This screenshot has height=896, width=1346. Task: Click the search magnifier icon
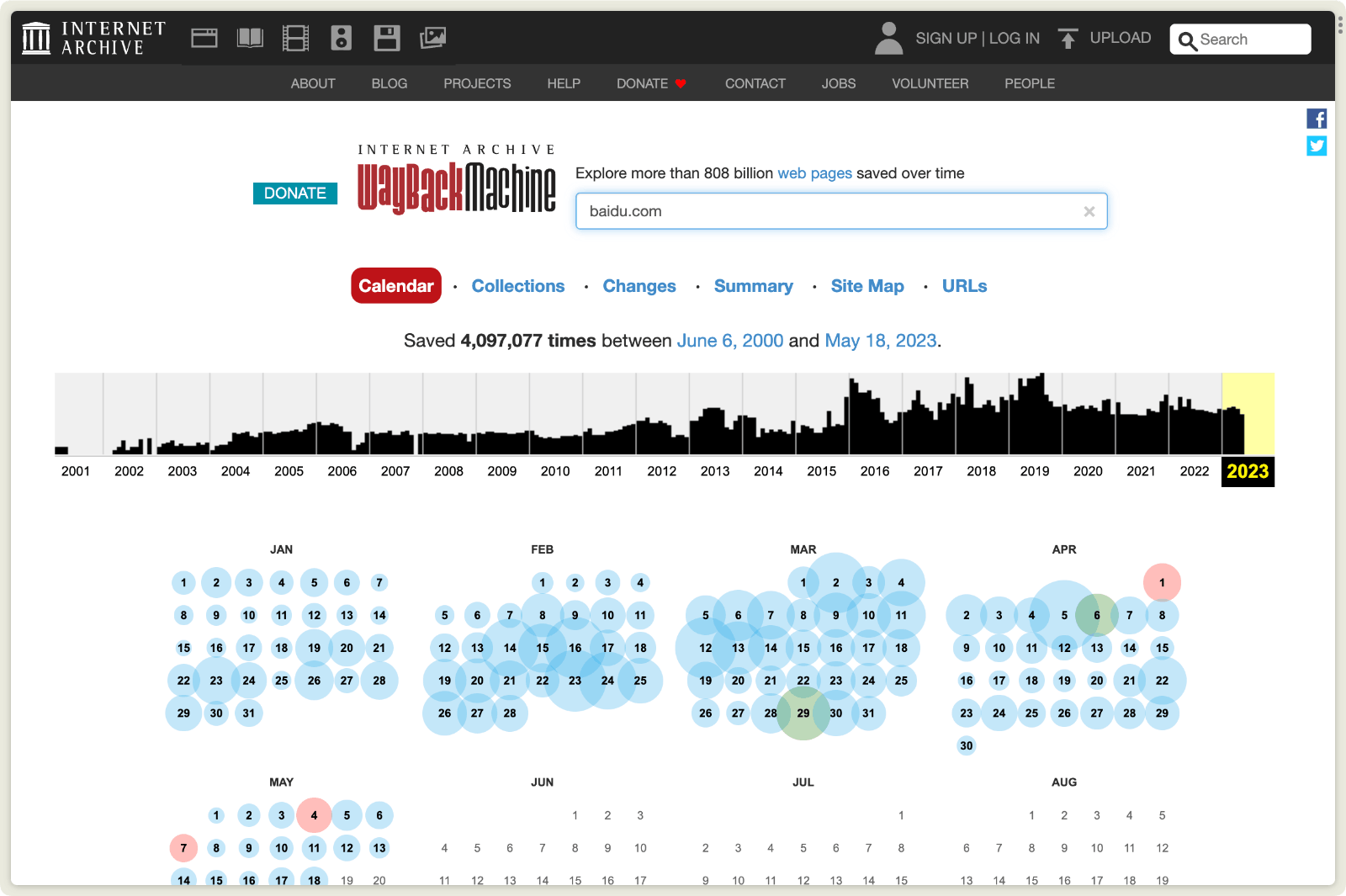click(1187, 40)
